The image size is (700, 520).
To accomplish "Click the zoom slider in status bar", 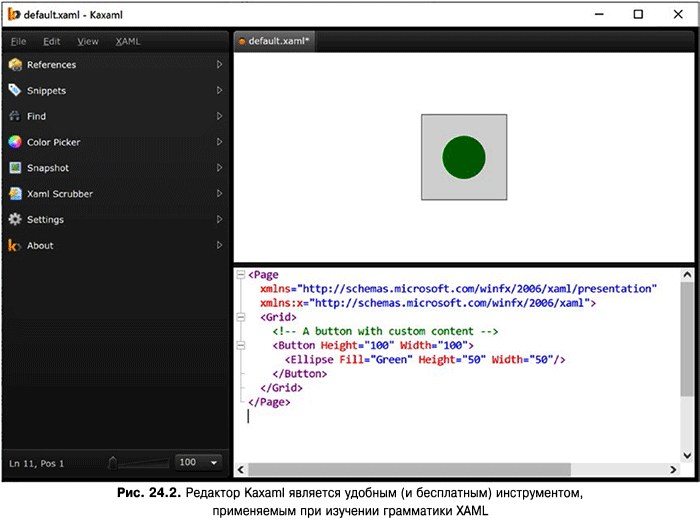I will point(140,463).
